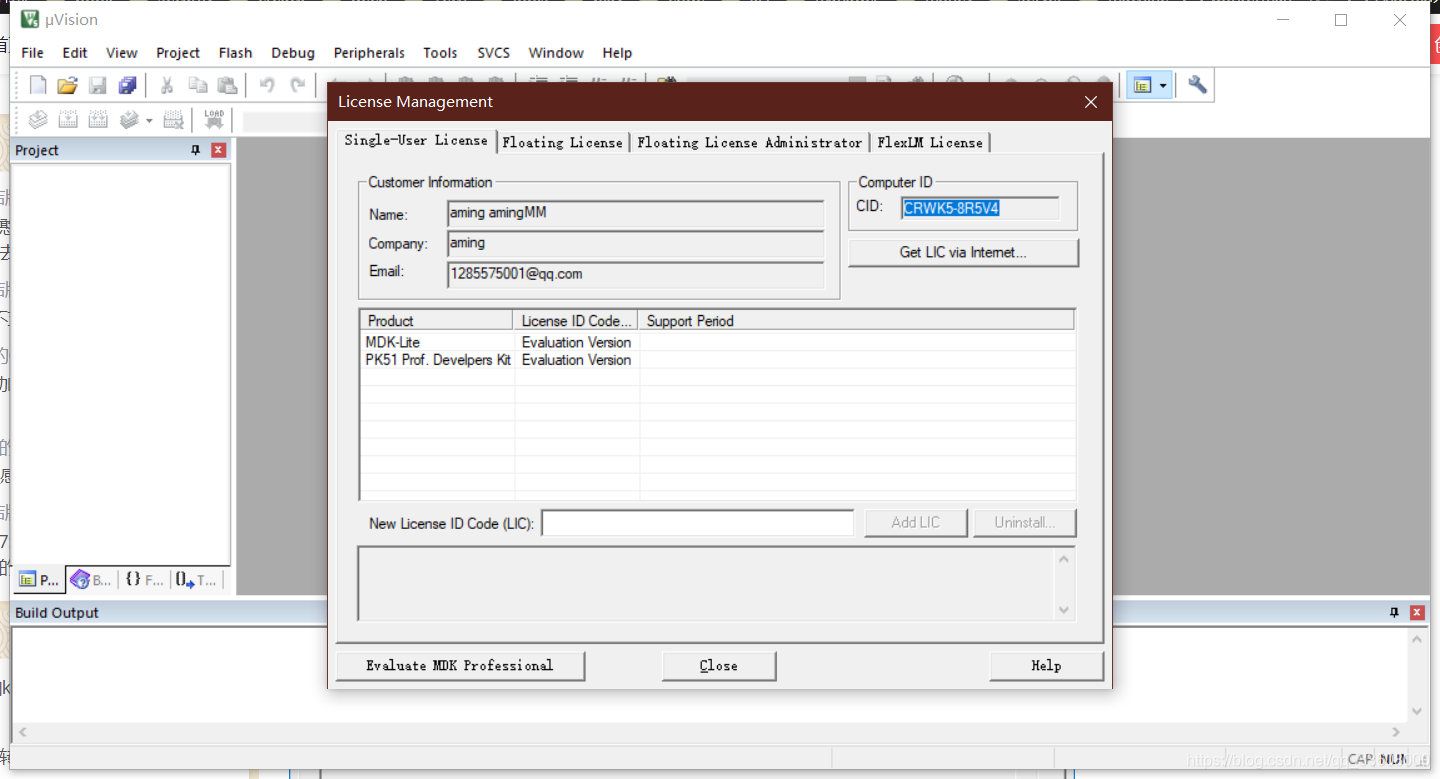Switch to the Books tab in Project panel
Image resolution: width=1440 pixels, height=779 pixels.
[92, 580]
